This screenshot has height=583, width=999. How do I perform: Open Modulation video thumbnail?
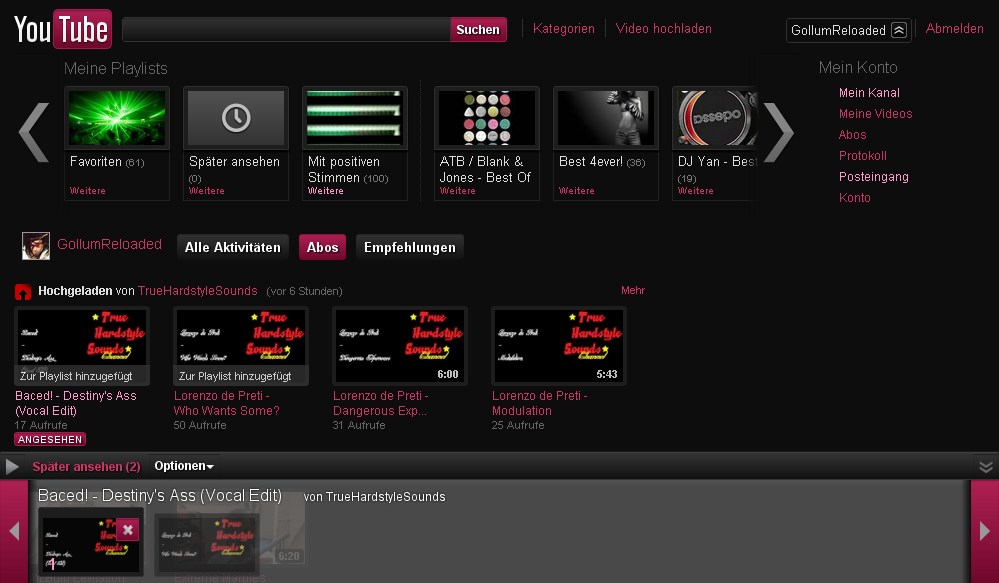(559, 346)
